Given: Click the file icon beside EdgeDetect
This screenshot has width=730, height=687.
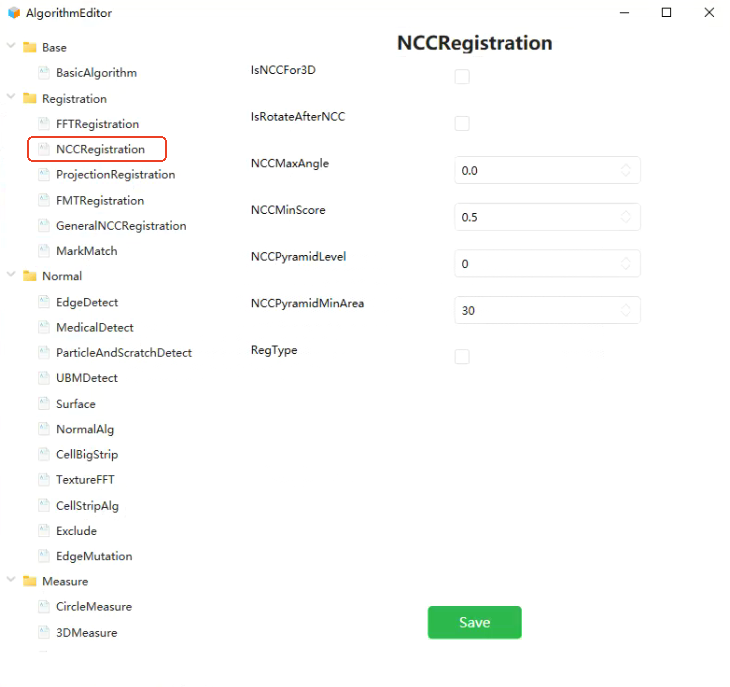Looking at the screenshot, I should pos(44,302).
